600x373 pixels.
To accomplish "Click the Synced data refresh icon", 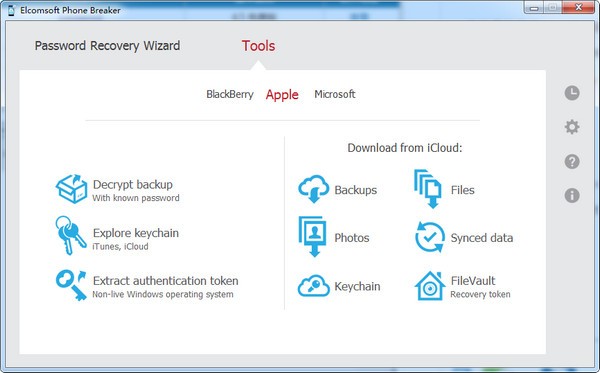I will click(x=430, y=237).
